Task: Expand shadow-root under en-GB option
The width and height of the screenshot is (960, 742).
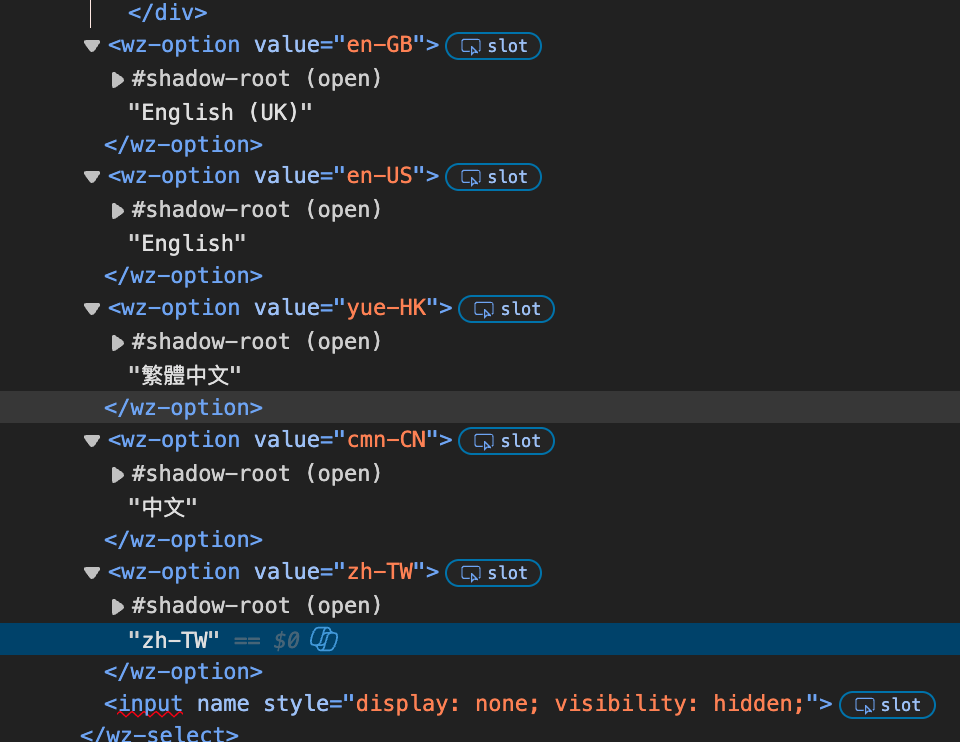Action: coord(118,79)
